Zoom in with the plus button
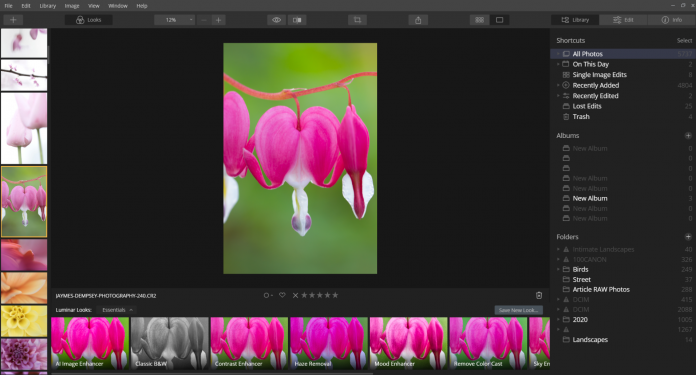Screen dimensions: 696x375 tap(218, 20)
